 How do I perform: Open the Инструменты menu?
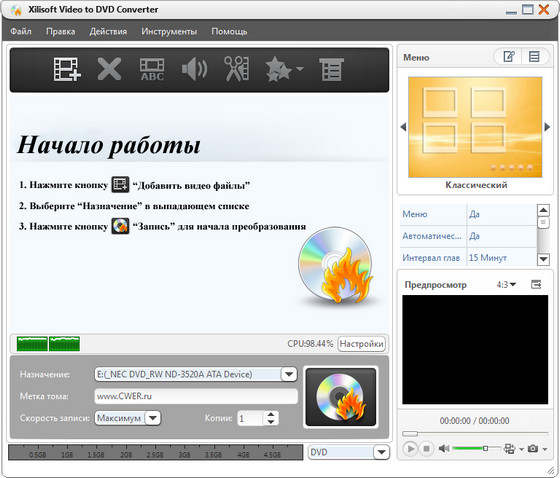coord(169,31)
